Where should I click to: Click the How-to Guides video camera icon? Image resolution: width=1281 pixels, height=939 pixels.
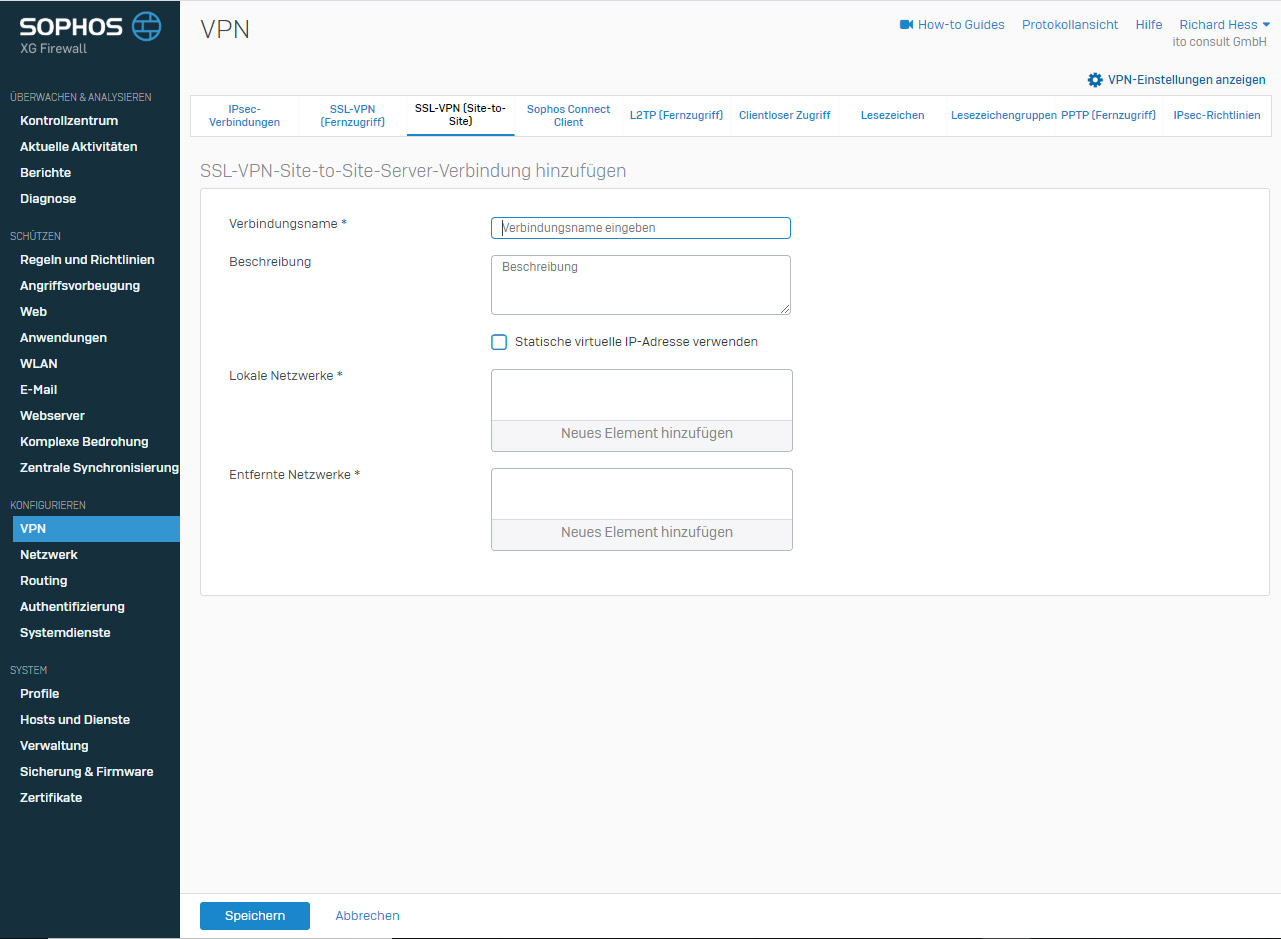pyautogui.click(x=906, y=25)
